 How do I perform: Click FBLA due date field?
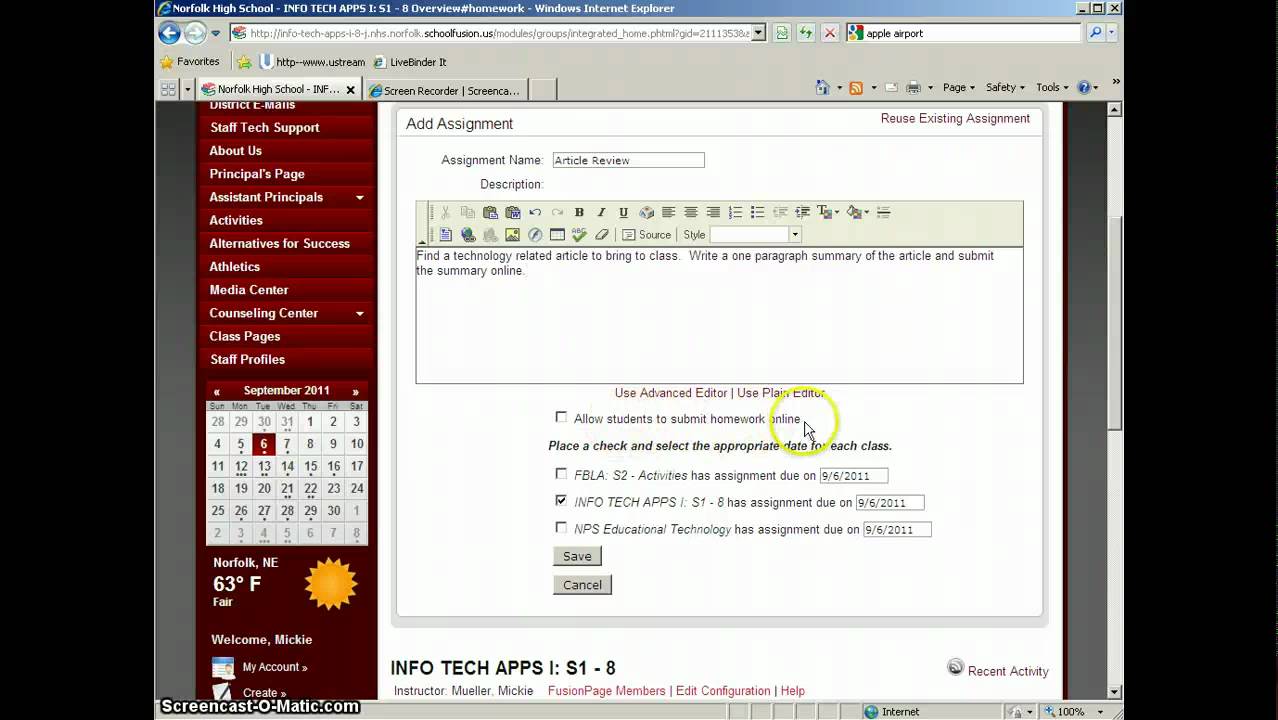853,476
